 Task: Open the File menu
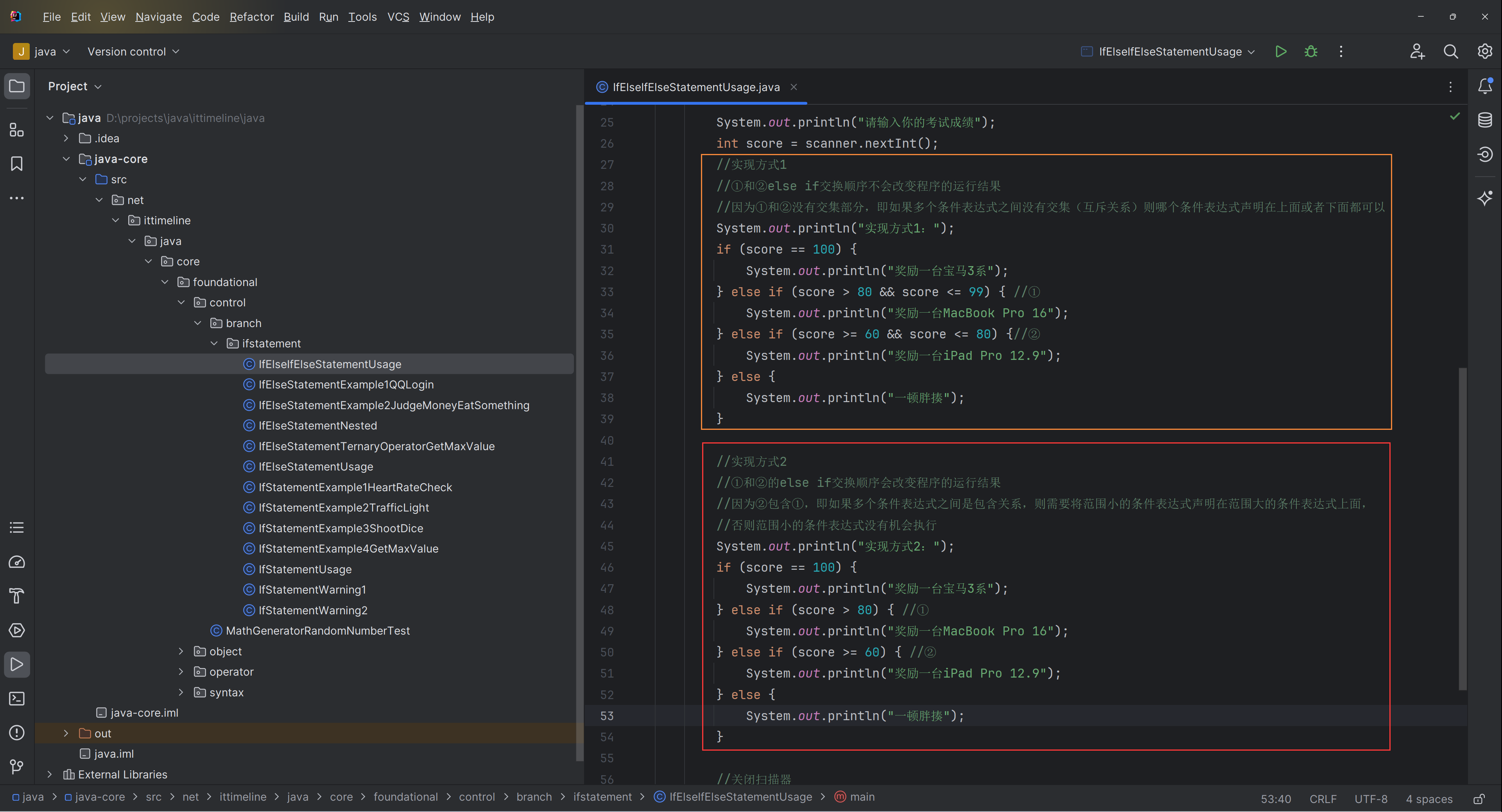pyautogui.click(x=51, y=17)
